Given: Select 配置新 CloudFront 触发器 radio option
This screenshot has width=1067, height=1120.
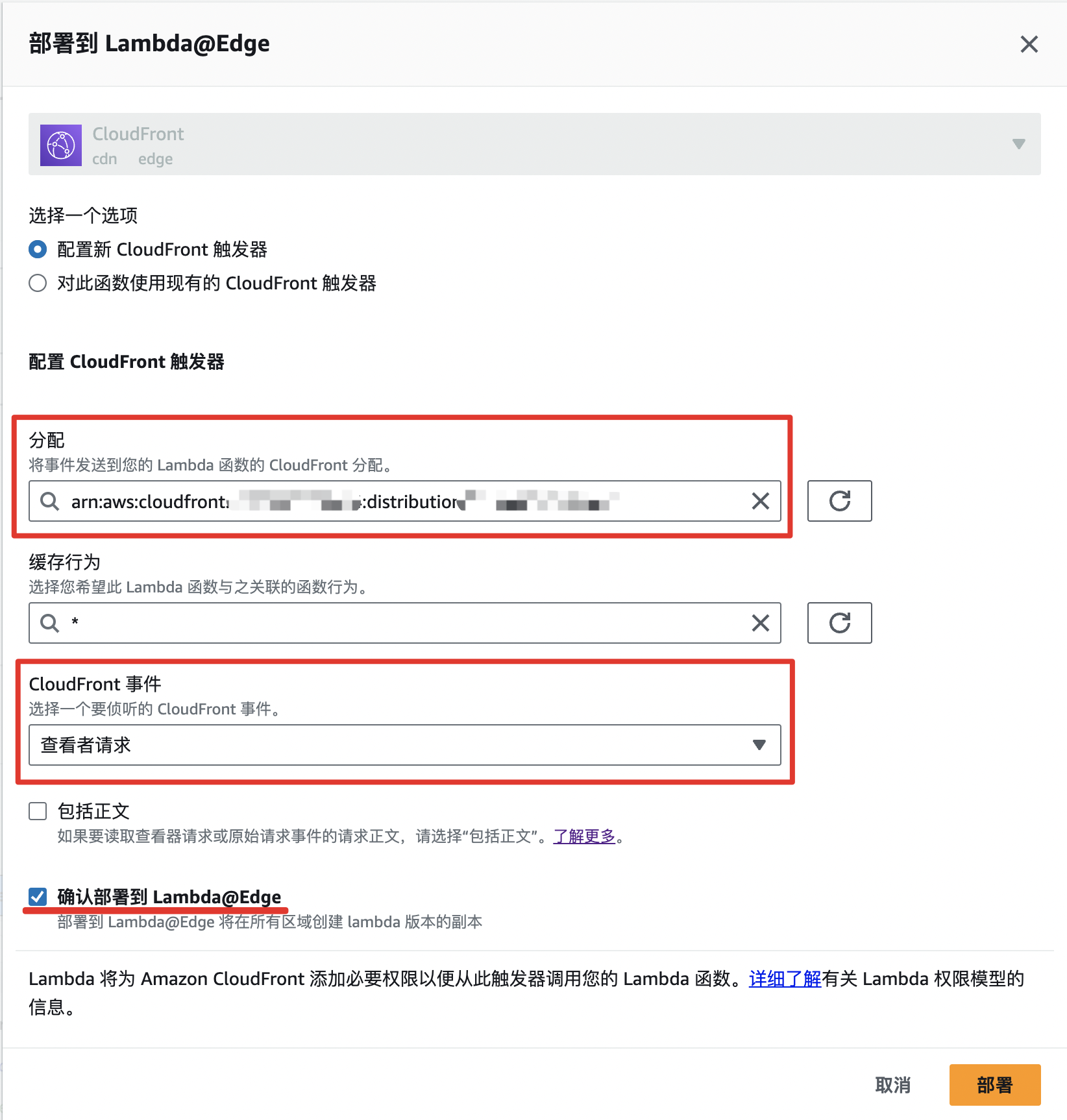Looking at the screenshot, I should pos(38,249).
